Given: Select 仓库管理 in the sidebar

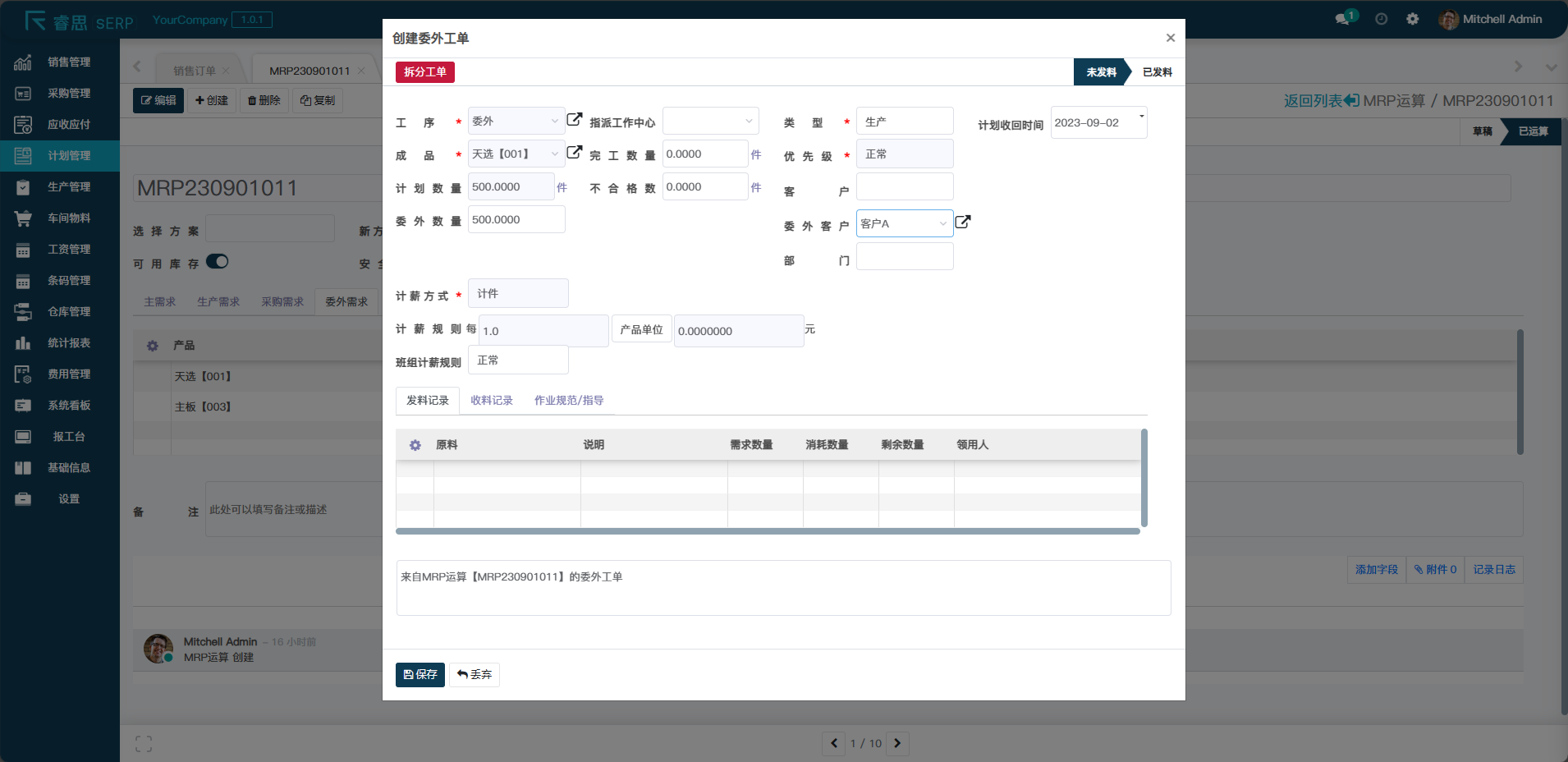Looking at the screenshot, I should pos(69,311).
